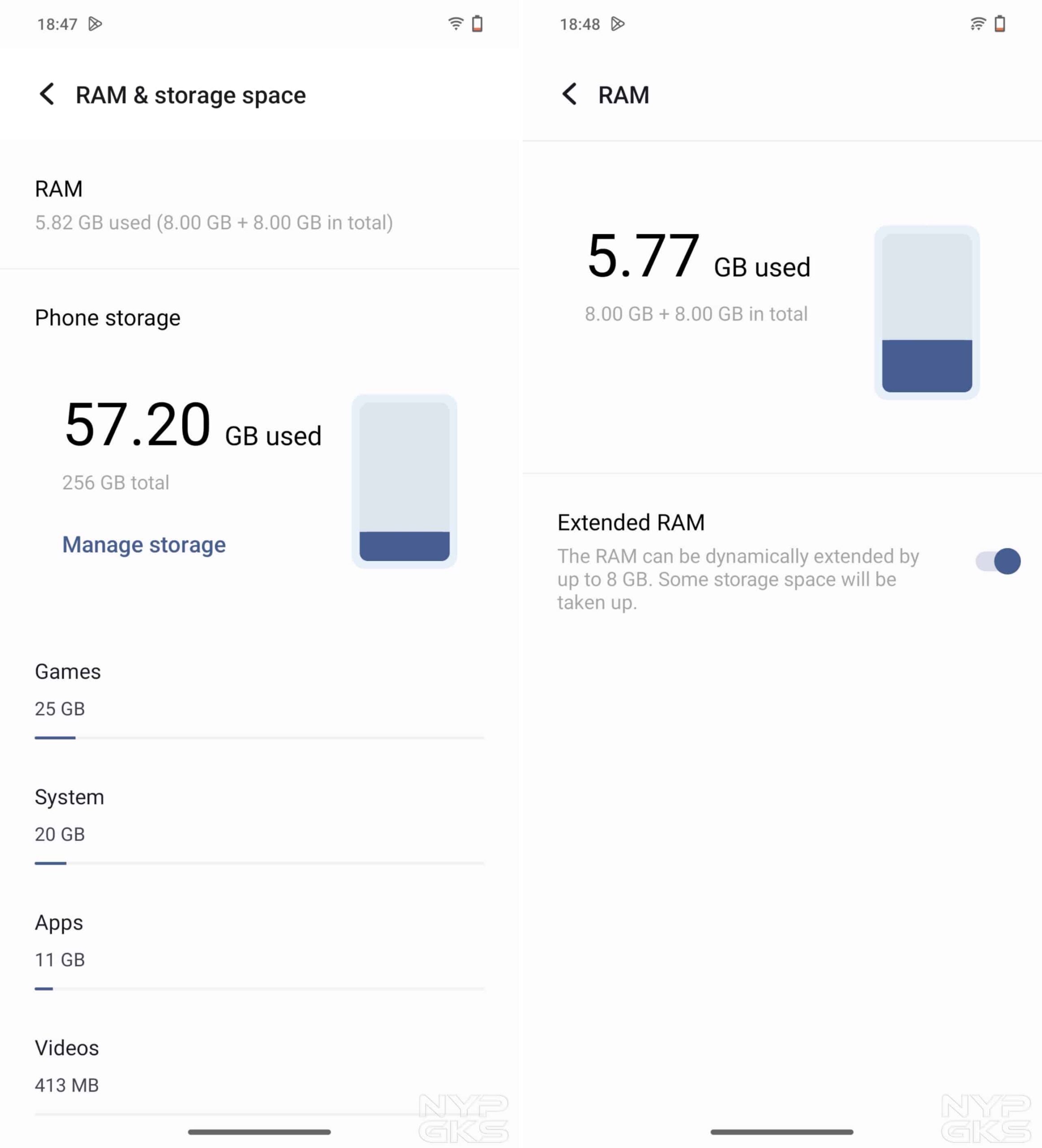The height and width of the screenshot is (1148, 1042).
Task: Tap Play Store icon beside 18:47
Action: [95, 24]
